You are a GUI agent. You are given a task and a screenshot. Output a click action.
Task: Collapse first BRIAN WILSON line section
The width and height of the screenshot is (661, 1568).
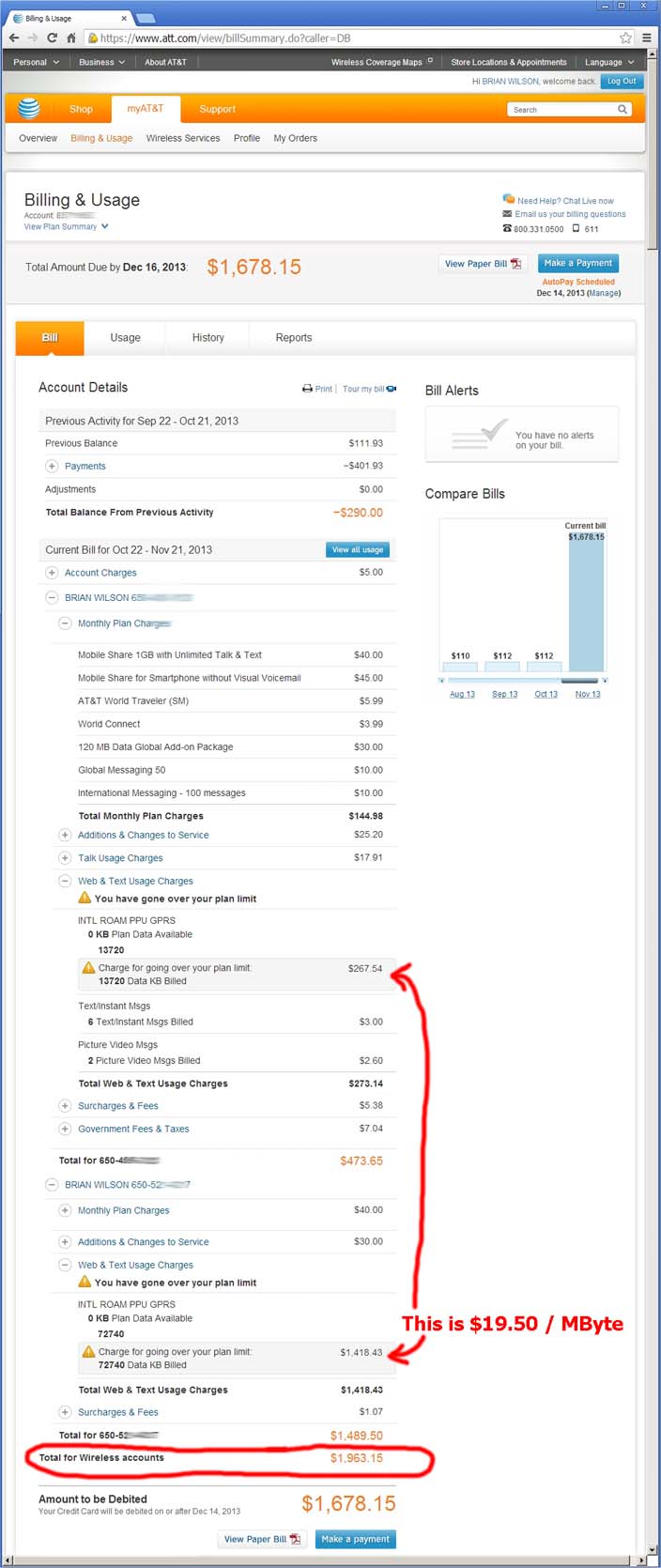pos(52,597)
